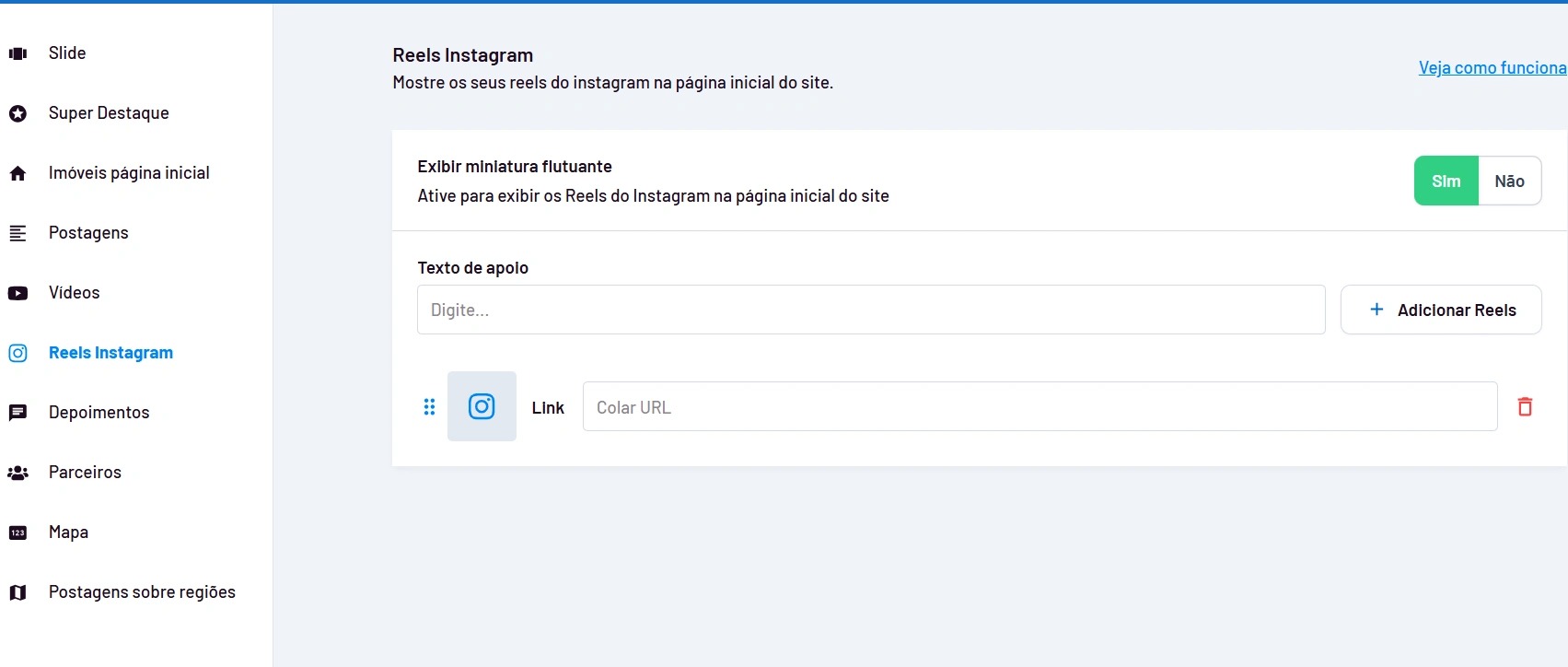Click the Slide sidebar icon
The height and width of the screenshot is (667, 1568).
click(x=17, y=53)
